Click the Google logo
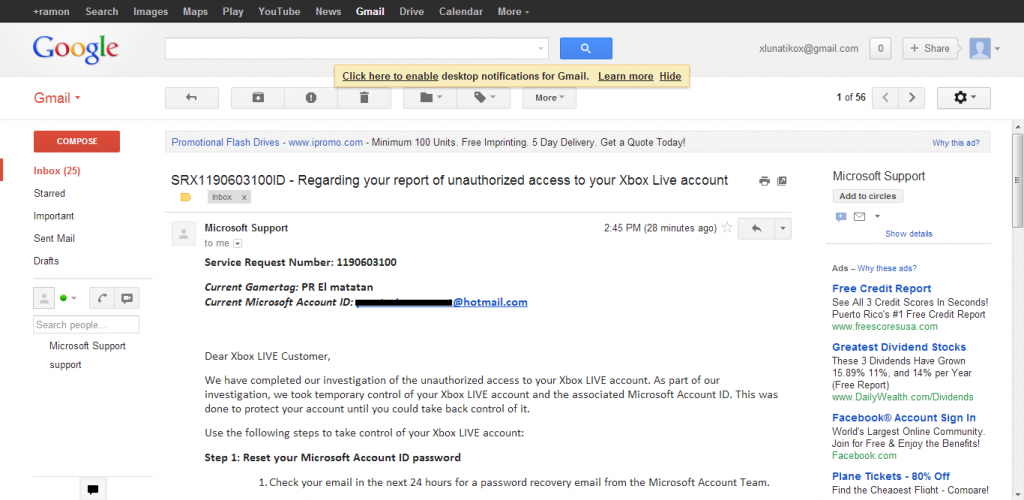This screenshot has width=1024, height=500. tap(75, 49)
